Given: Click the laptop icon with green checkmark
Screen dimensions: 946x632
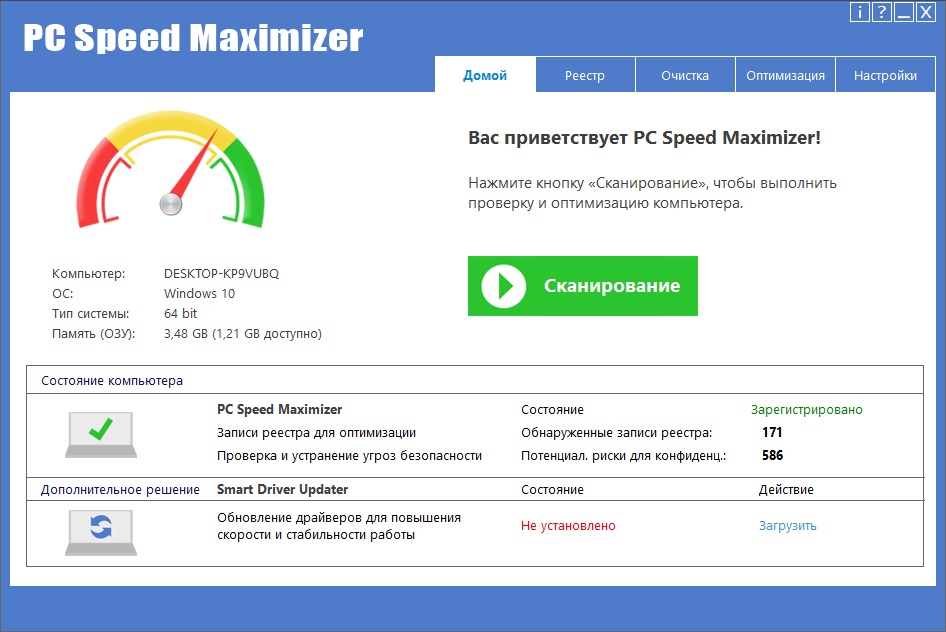Looking at the screenshot, I should click(x=101, y=435).
